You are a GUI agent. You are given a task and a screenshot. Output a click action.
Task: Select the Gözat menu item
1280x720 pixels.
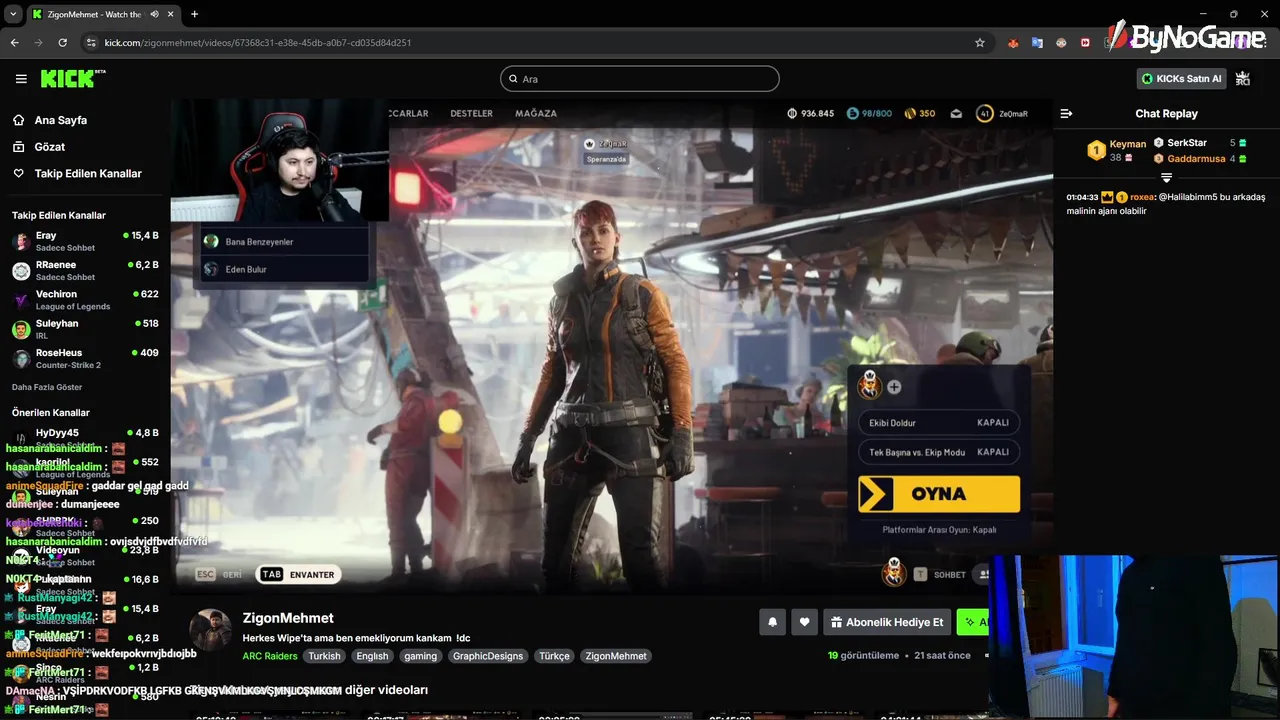point(84,147)
